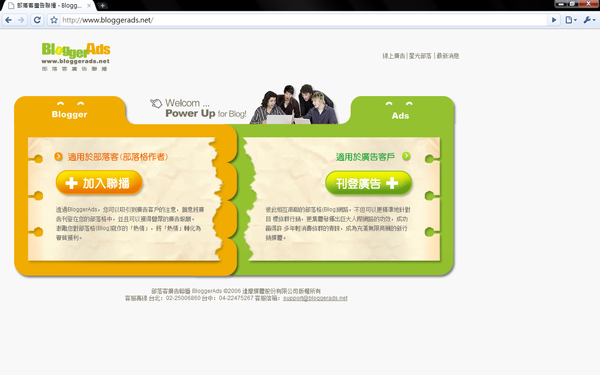Click the www.bloggerads.net text under the logo
The width and height of the screenshot is (600, 375).
[x=75, y=61]
